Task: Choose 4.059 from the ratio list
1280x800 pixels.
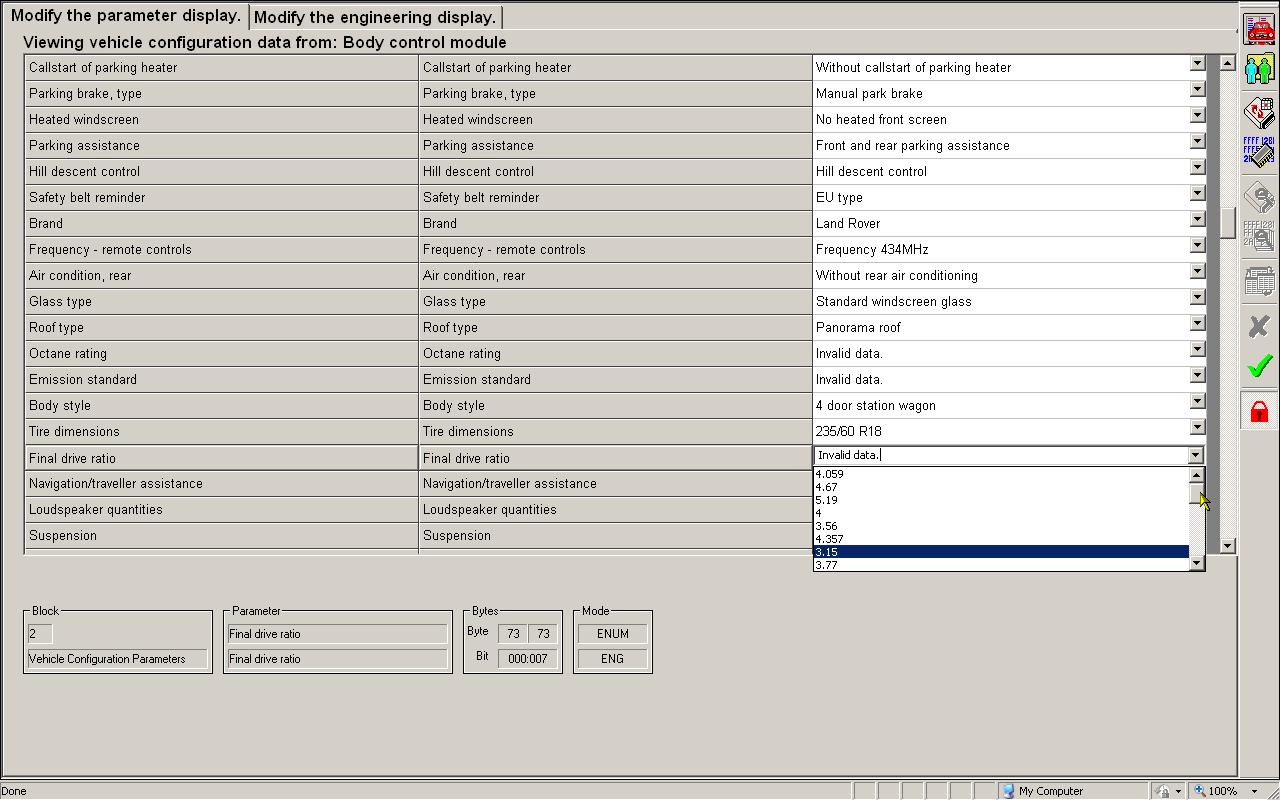Action: tap(1001, 474)
